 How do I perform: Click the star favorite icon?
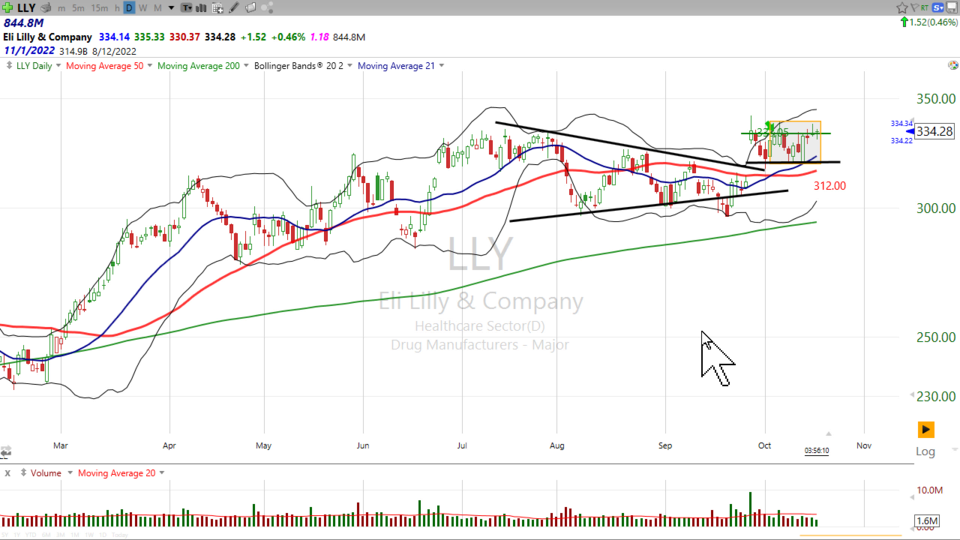tap(900, 8)
